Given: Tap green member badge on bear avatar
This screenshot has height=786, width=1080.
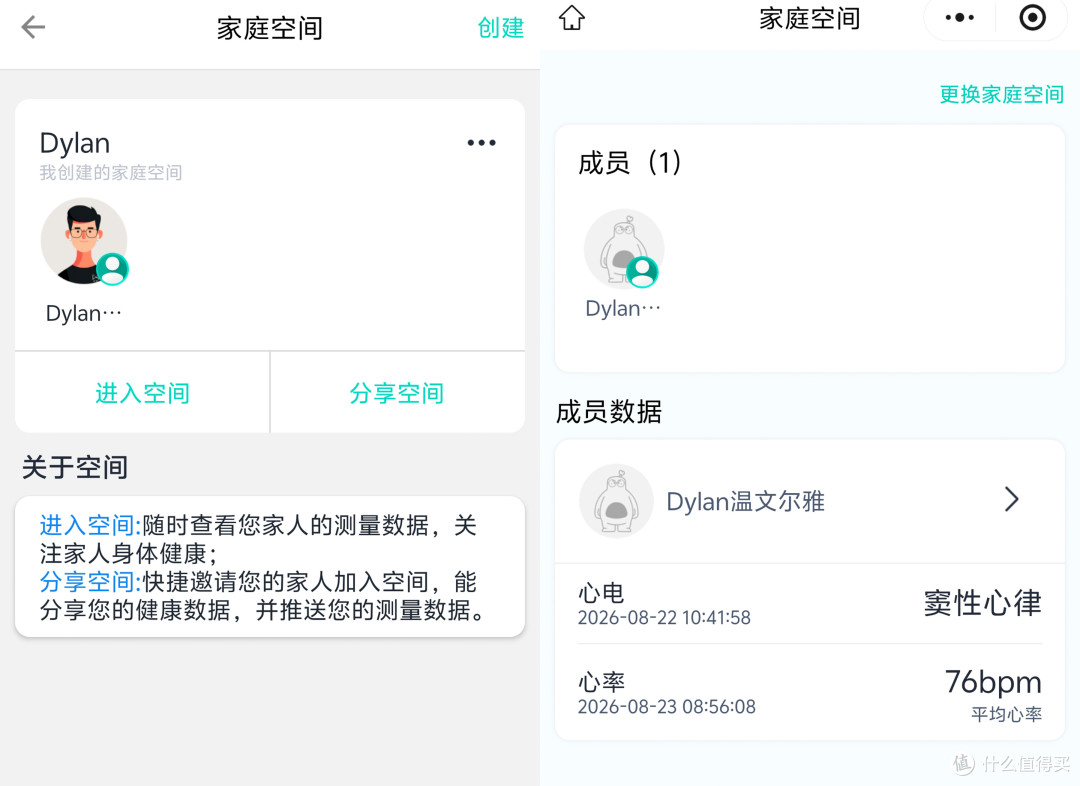Looking at the screenshot, I should click(x=643, y=271).
